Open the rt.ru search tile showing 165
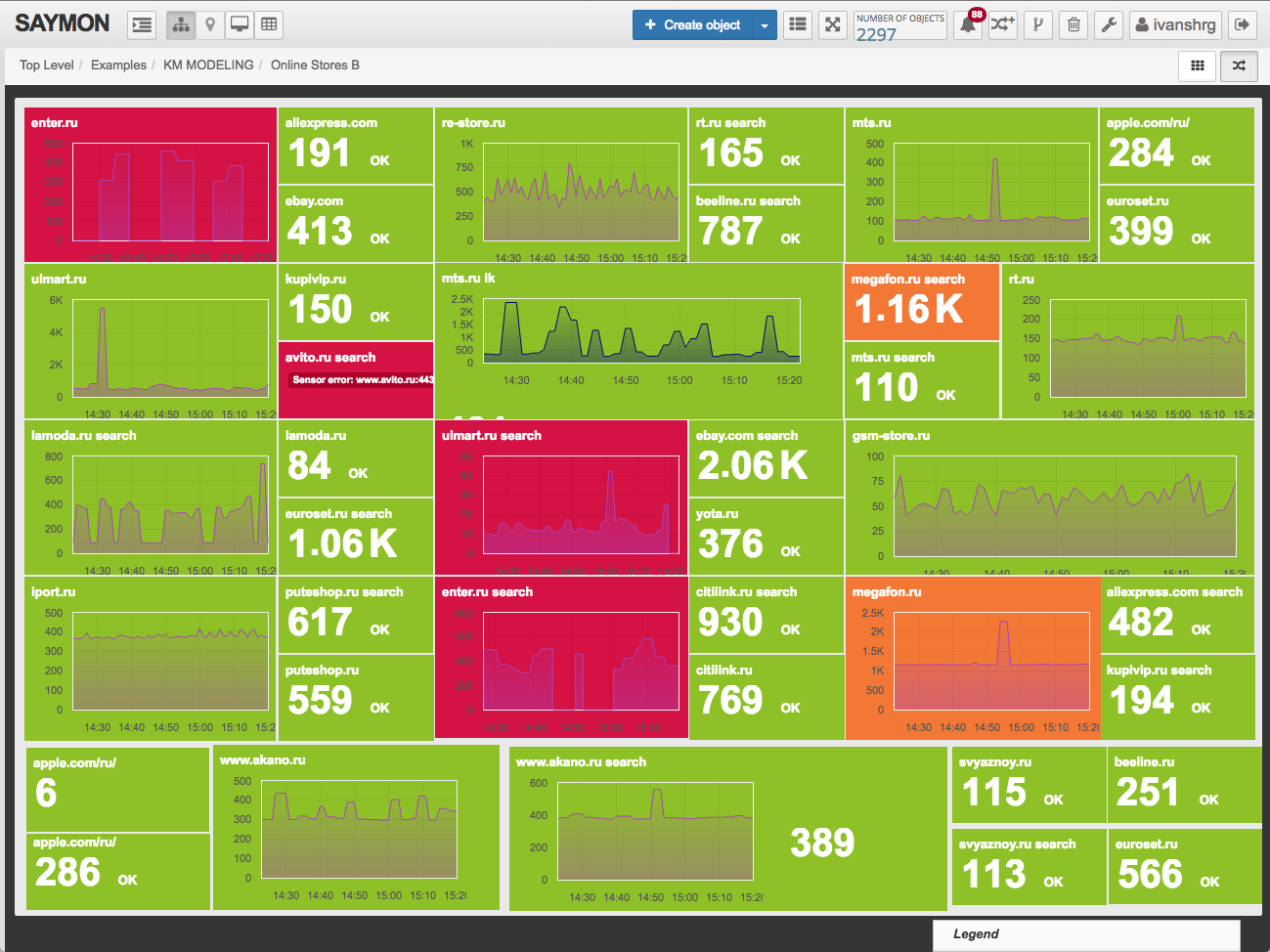Screen dimensions: 1270x952 coord(766,146)
